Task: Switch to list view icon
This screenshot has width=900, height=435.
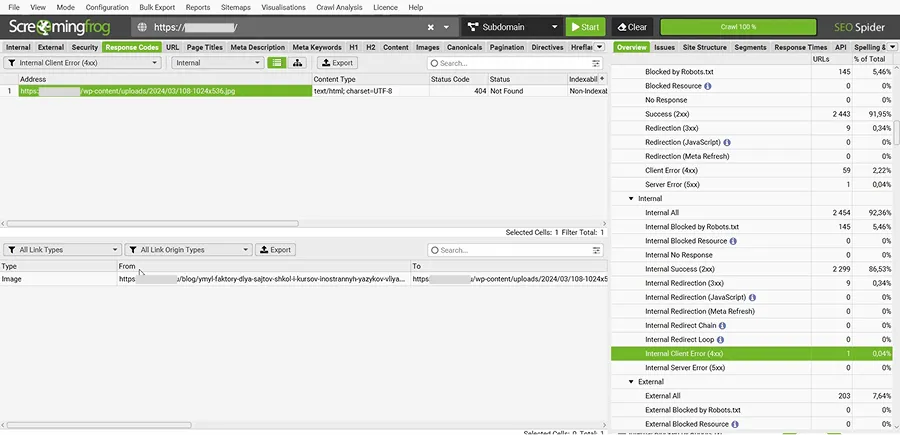Action: [x=277, y=63]
